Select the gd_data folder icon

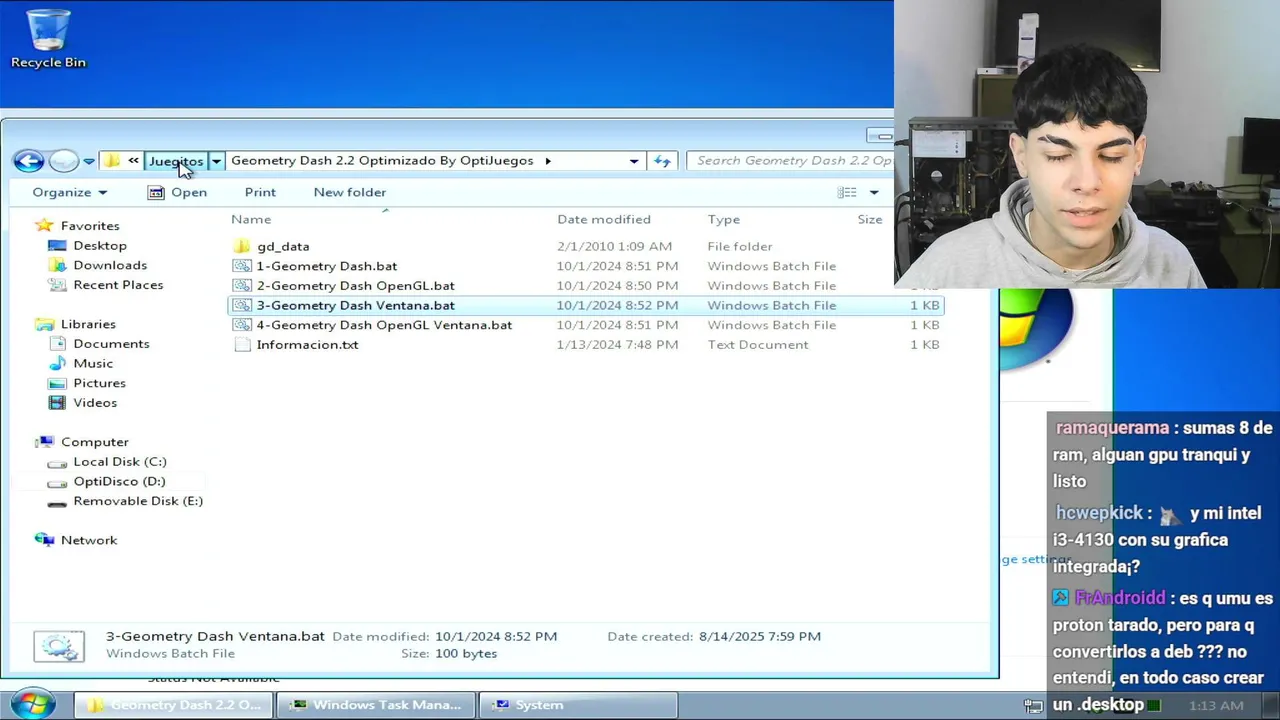point(241,246)
